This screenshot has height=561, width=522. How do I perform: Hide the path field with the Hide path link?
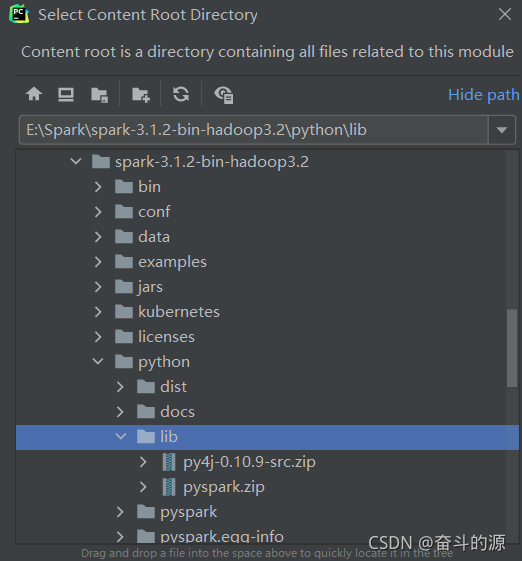(483, 95)
